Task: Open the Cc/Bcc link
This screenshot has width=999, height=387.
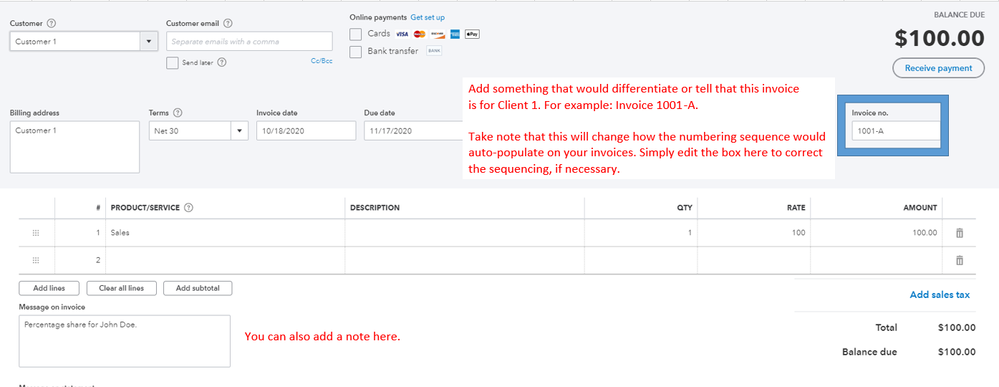Action: (322, 61)
